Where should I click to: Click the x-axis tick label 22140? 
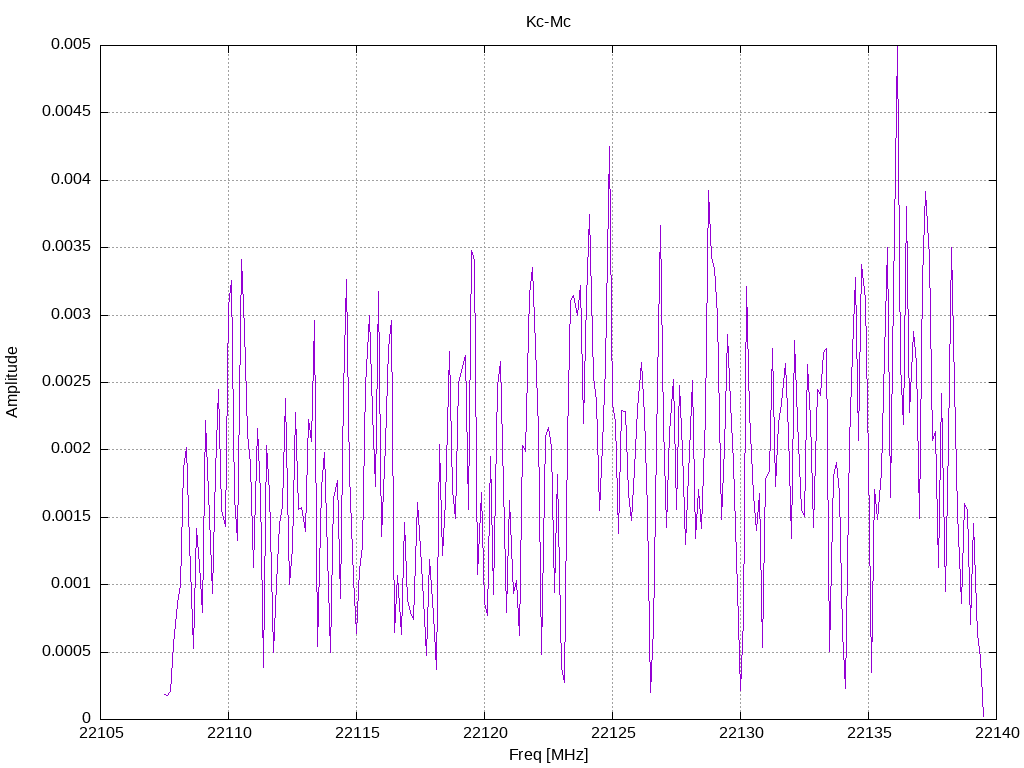[997, 733]
